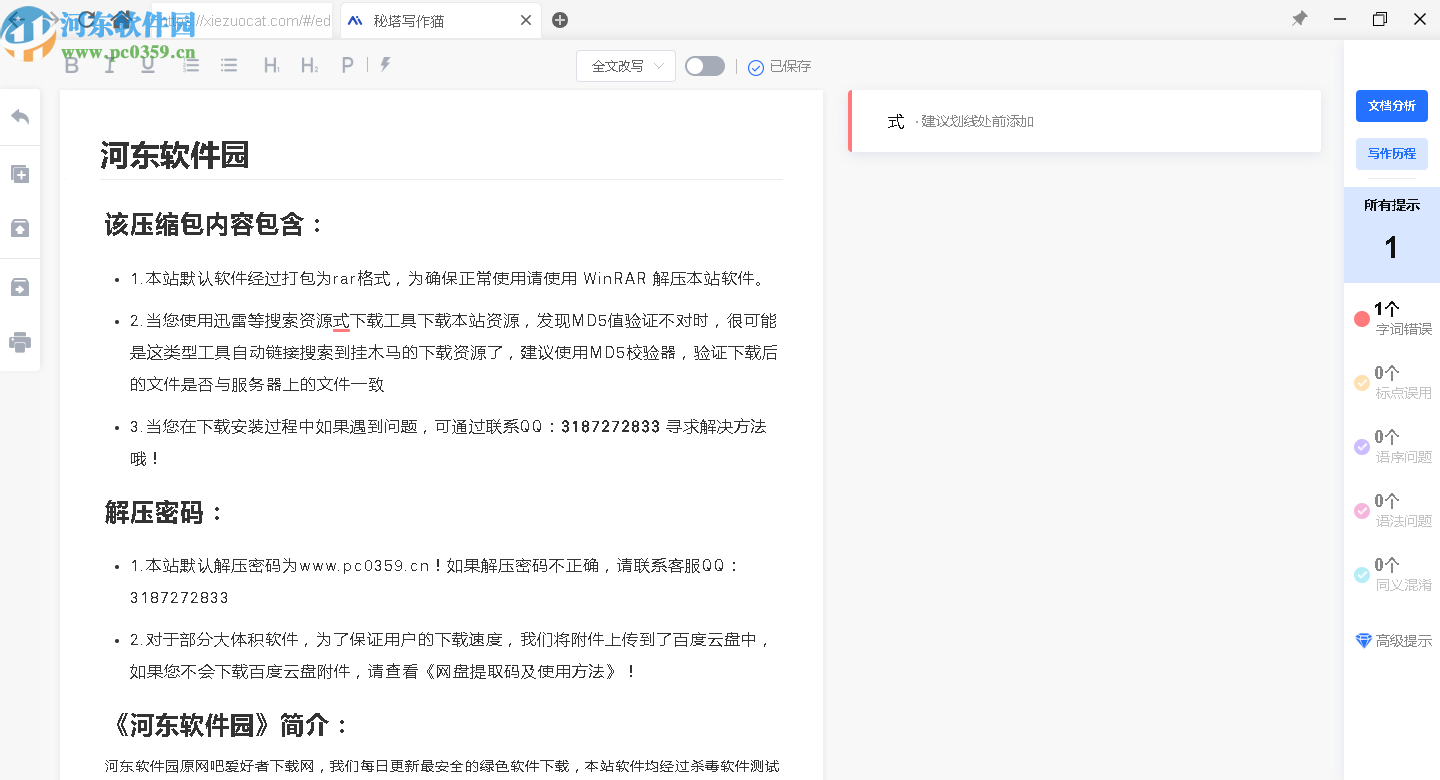Viewport: 1440px width, 780px height.
Task: Toggle bold formatting in the toolbar
Action: click(71, 65)
